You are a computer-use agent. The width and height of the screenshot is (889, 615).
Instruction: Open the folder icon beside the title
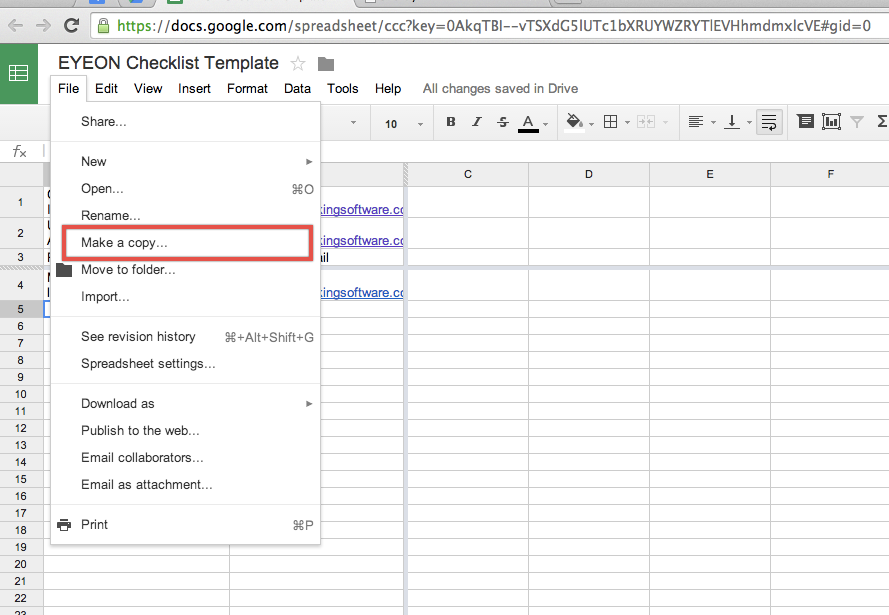pyautogui.click(x=325, y=64)
